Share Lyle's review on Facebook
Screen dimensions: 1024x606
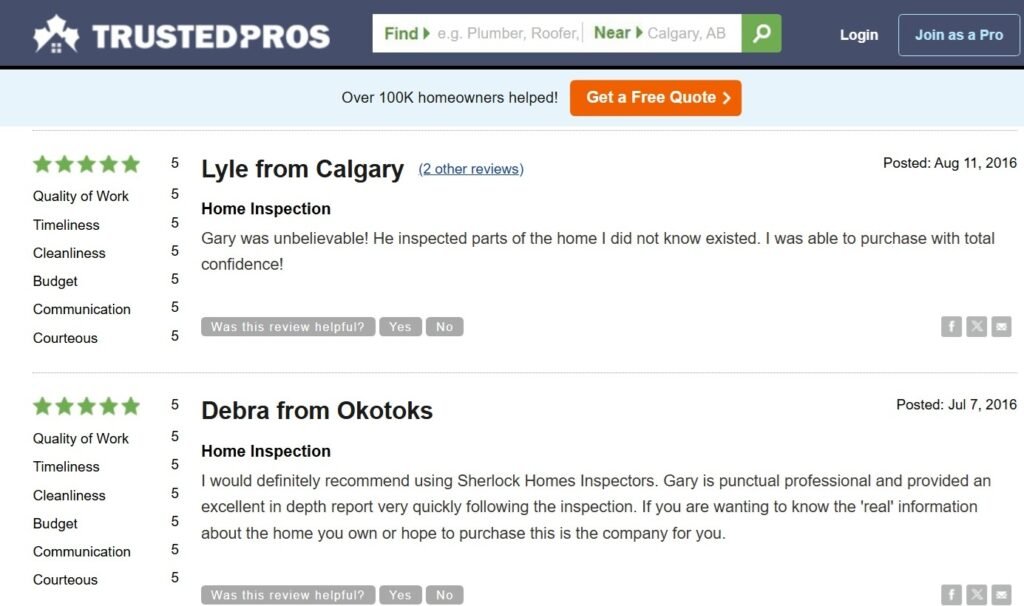point(951,326)
